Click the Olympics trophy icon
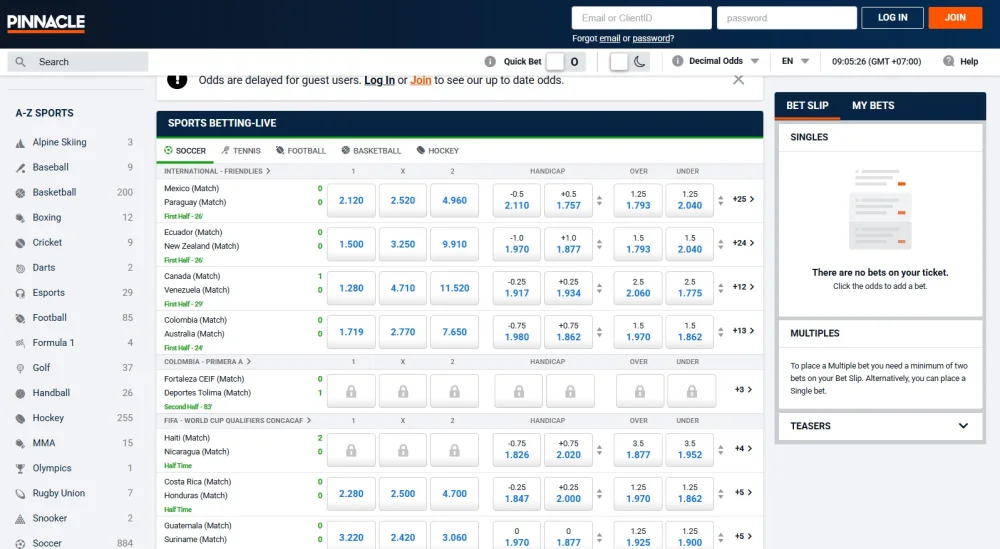The image size is (1000, 549). click(x=20, y=469)
